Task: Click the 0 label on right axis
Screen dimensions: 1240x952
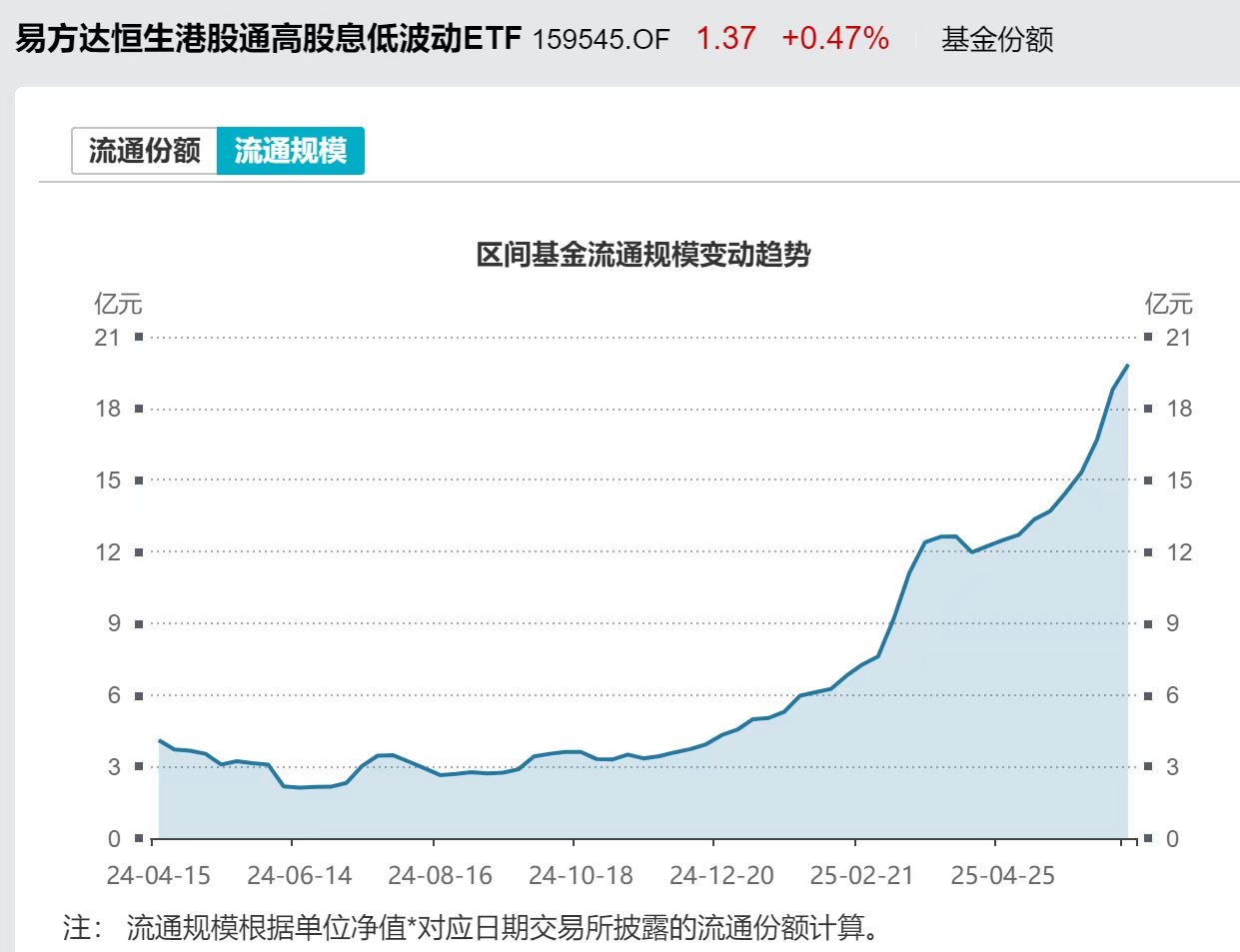Action: (x=1173, y=839)
